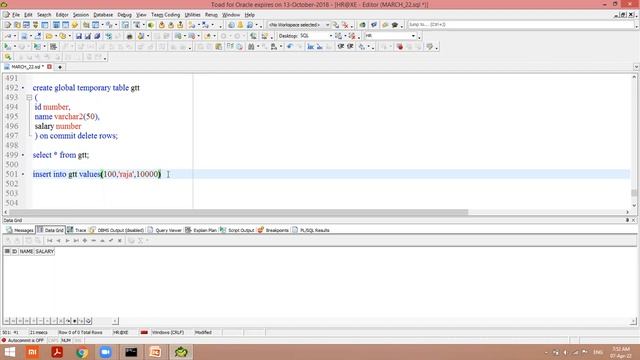This screenshot has width=640, height=360.
Task: Click the Execute as script icon
Action: pyautogui.click(x=37, y=47)
